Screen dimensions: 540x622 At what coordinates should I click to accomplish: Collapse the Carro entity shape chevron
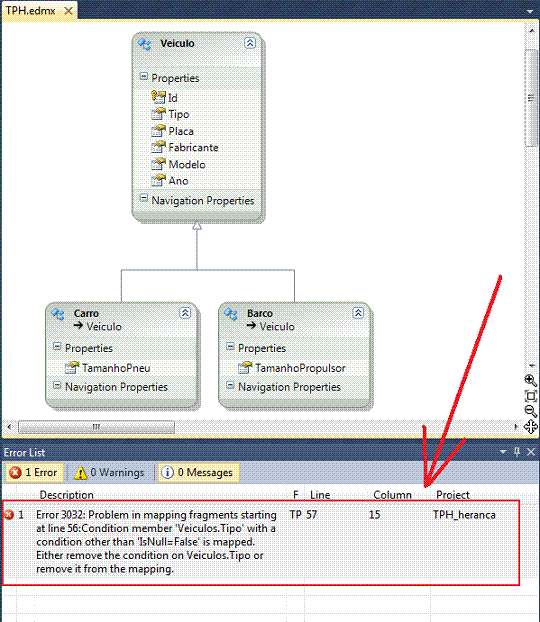point(185,313)
